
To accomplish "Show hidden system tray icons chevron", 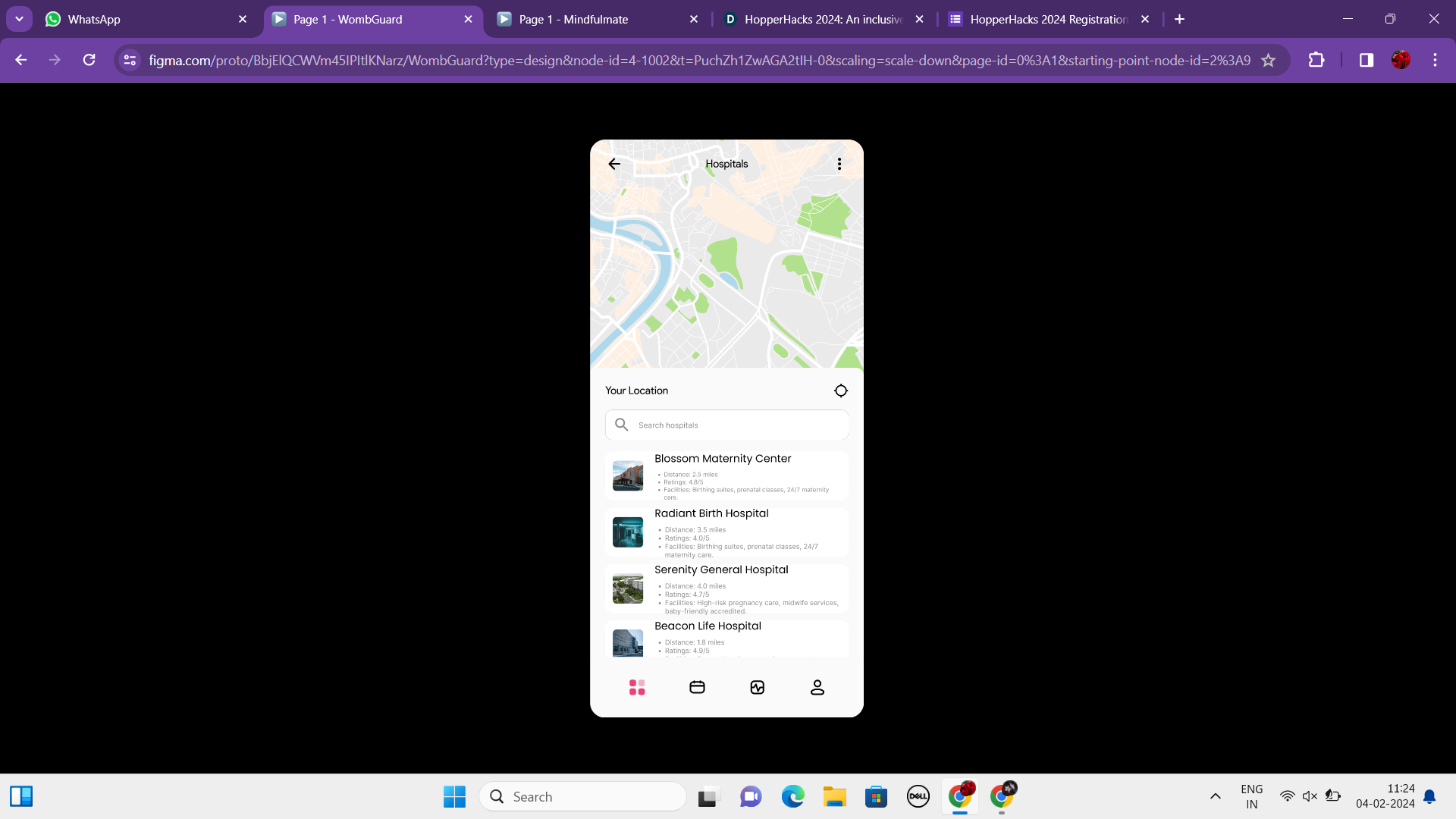I will 1215,796.
